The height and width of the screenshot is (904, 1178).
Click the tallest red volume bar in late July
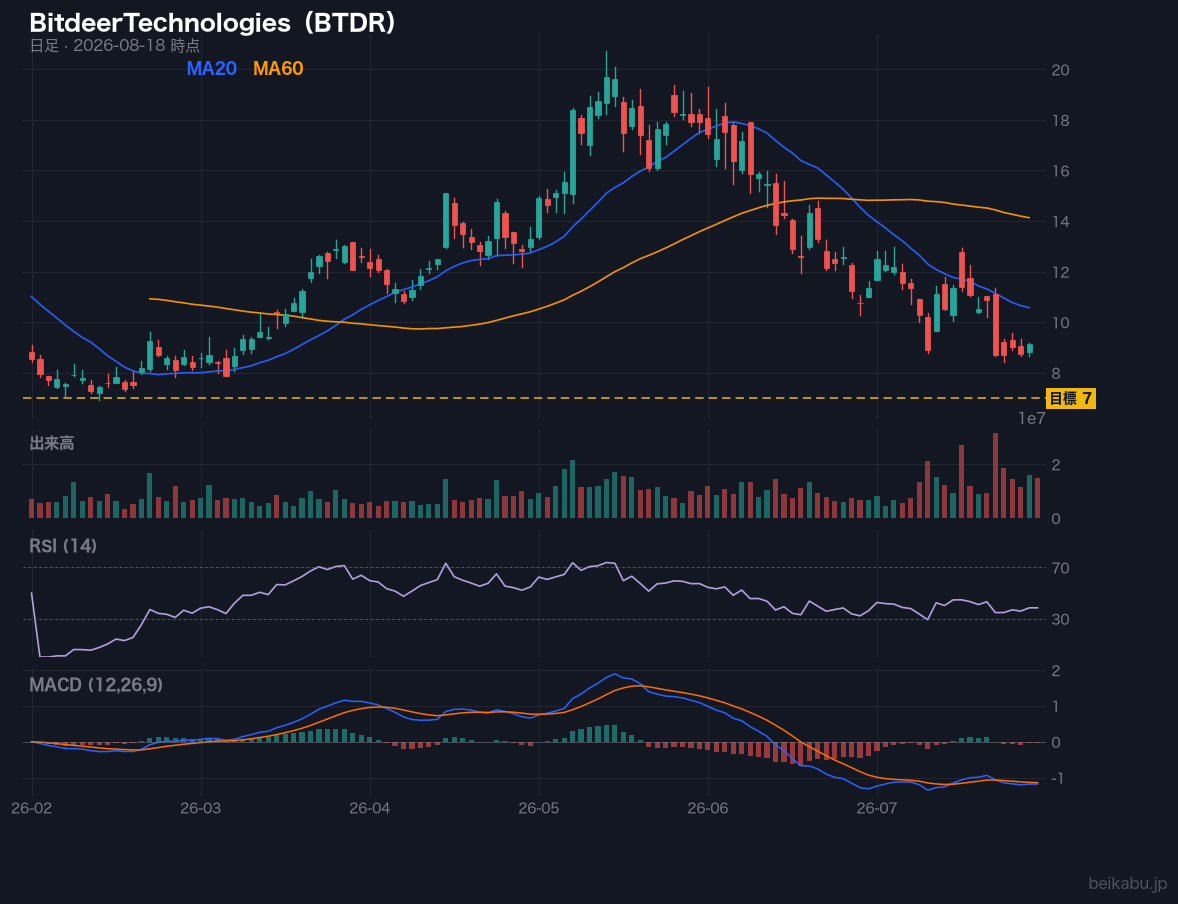(995, 475)
